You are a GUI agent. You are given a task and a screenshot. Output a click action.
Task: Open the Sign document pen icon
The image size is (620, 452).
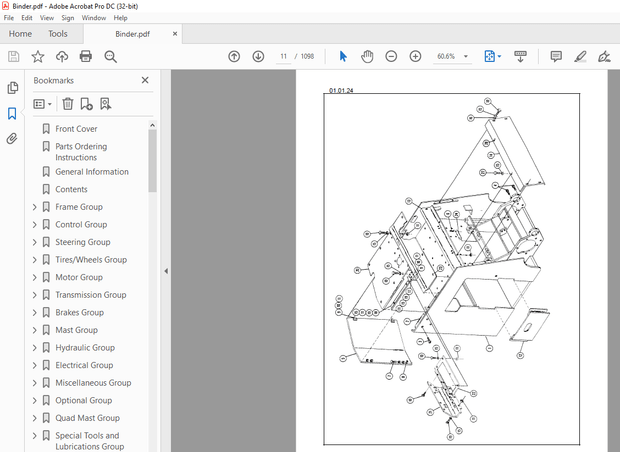click(x=604, y=57)
